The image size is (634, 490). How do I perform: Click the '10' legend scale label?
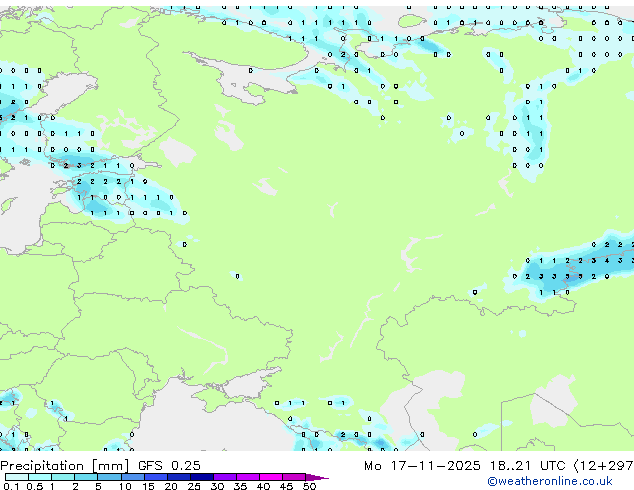(125, 486)
